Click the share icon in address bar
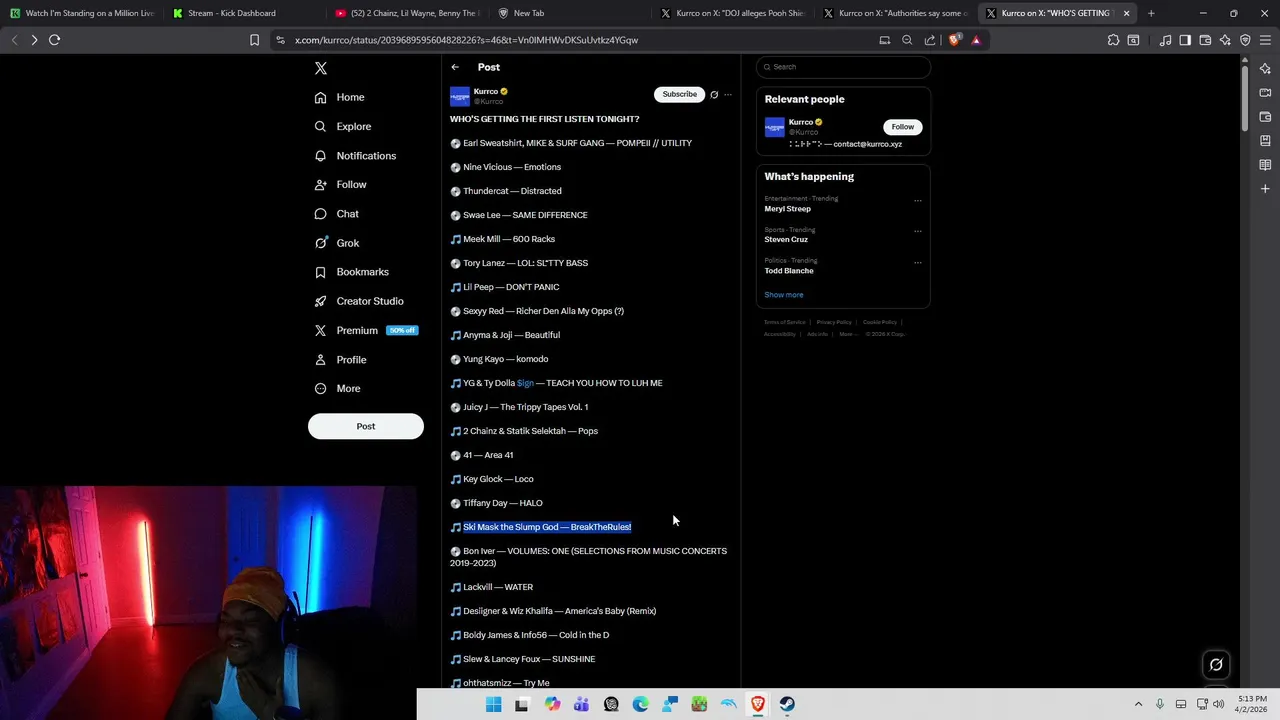The image size is (1280, 720). pos(930,40)
